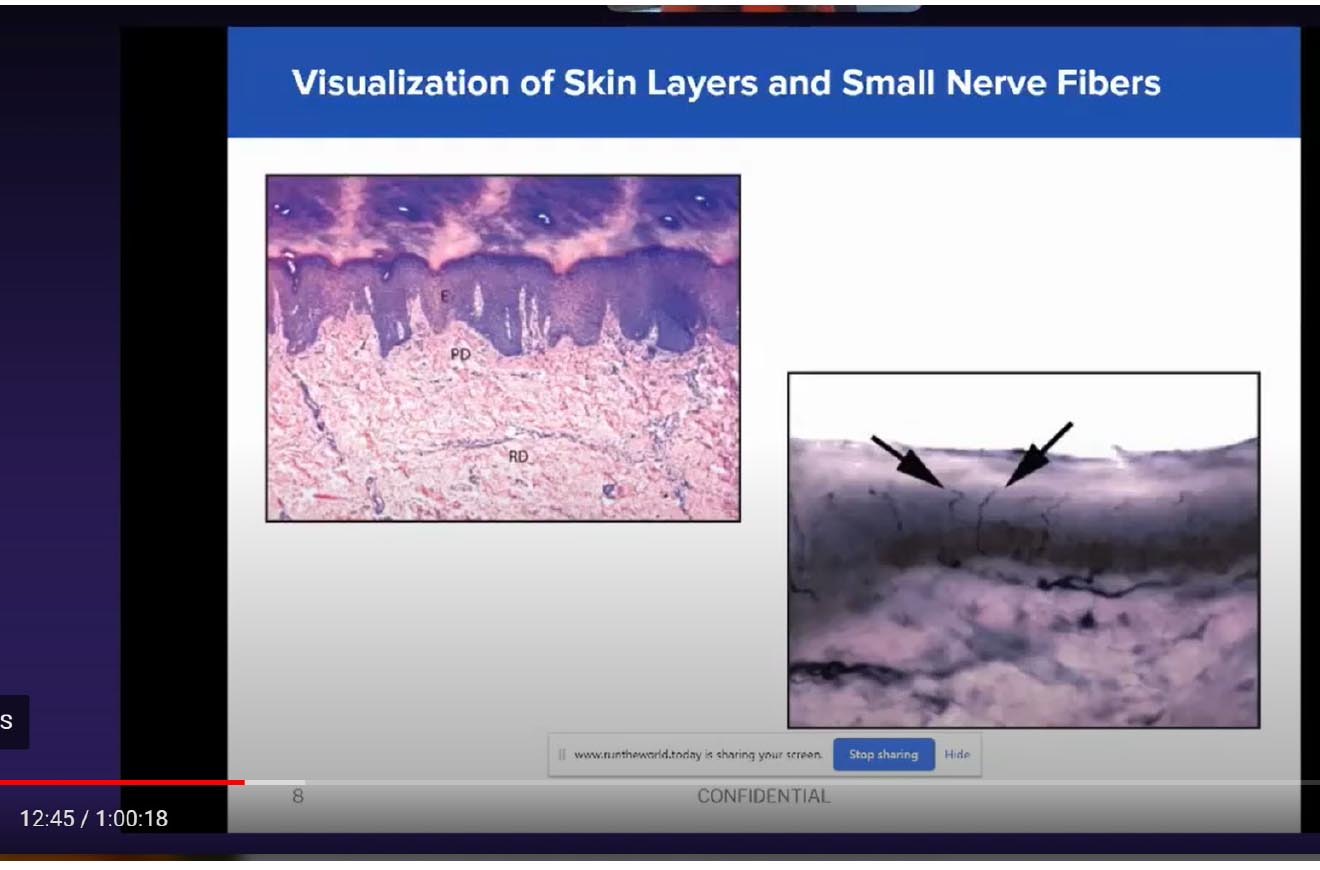Click the 'RD' label in histology image
Screen dimensions: 1320x870
click(x=518, y=456)
